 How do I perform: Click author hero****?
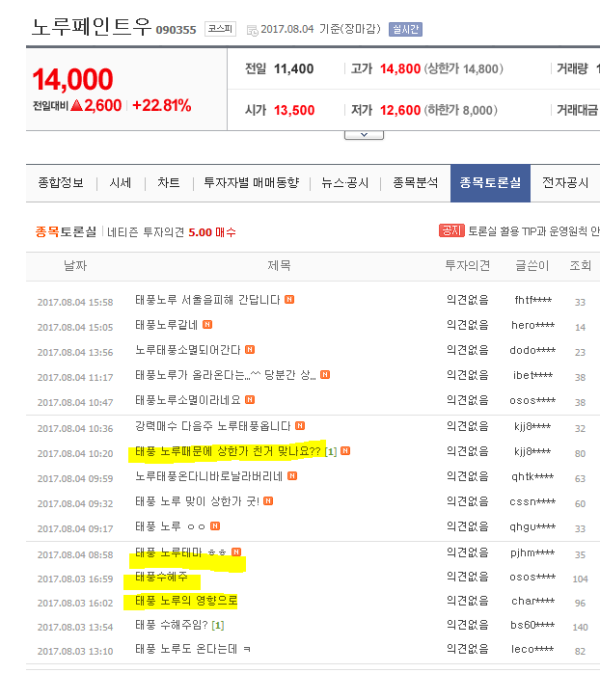click(x=533, y=325)
